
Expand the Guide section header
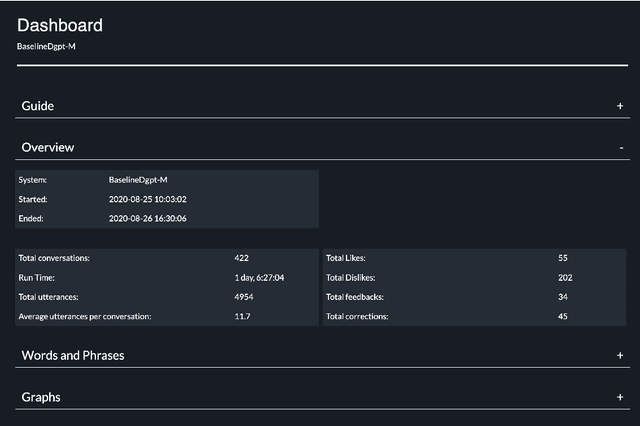click(x=38, y=106)
